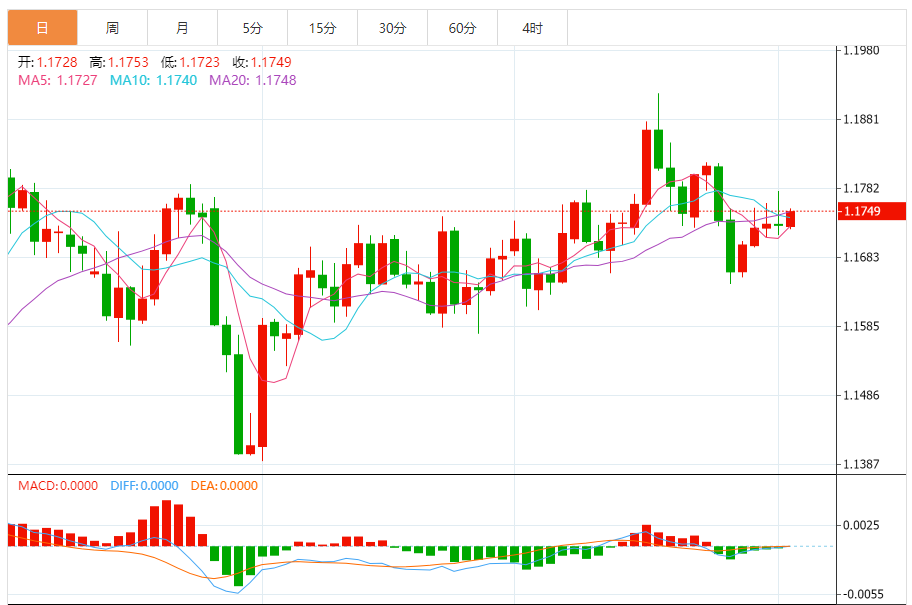912x605 pixels.
Task: Switch to the 周 weekly tab
Action: pyautogui.click(x=112, y=28)
